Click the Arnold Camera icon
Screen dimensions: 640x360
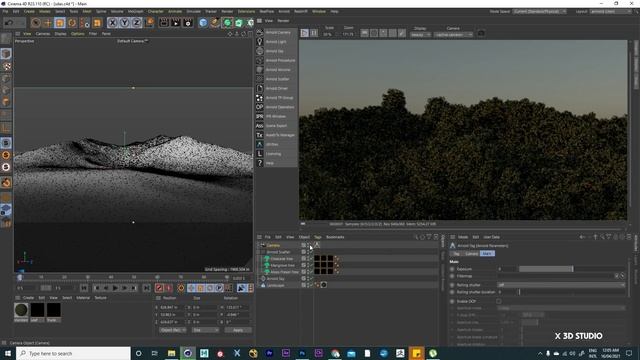260,32
